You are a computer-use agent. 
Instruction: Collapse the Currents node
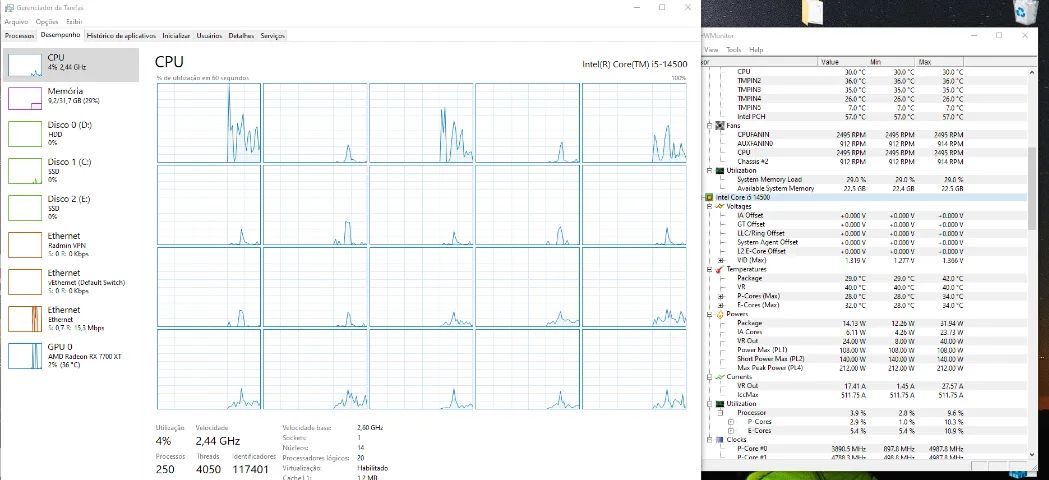coord(710,377)
